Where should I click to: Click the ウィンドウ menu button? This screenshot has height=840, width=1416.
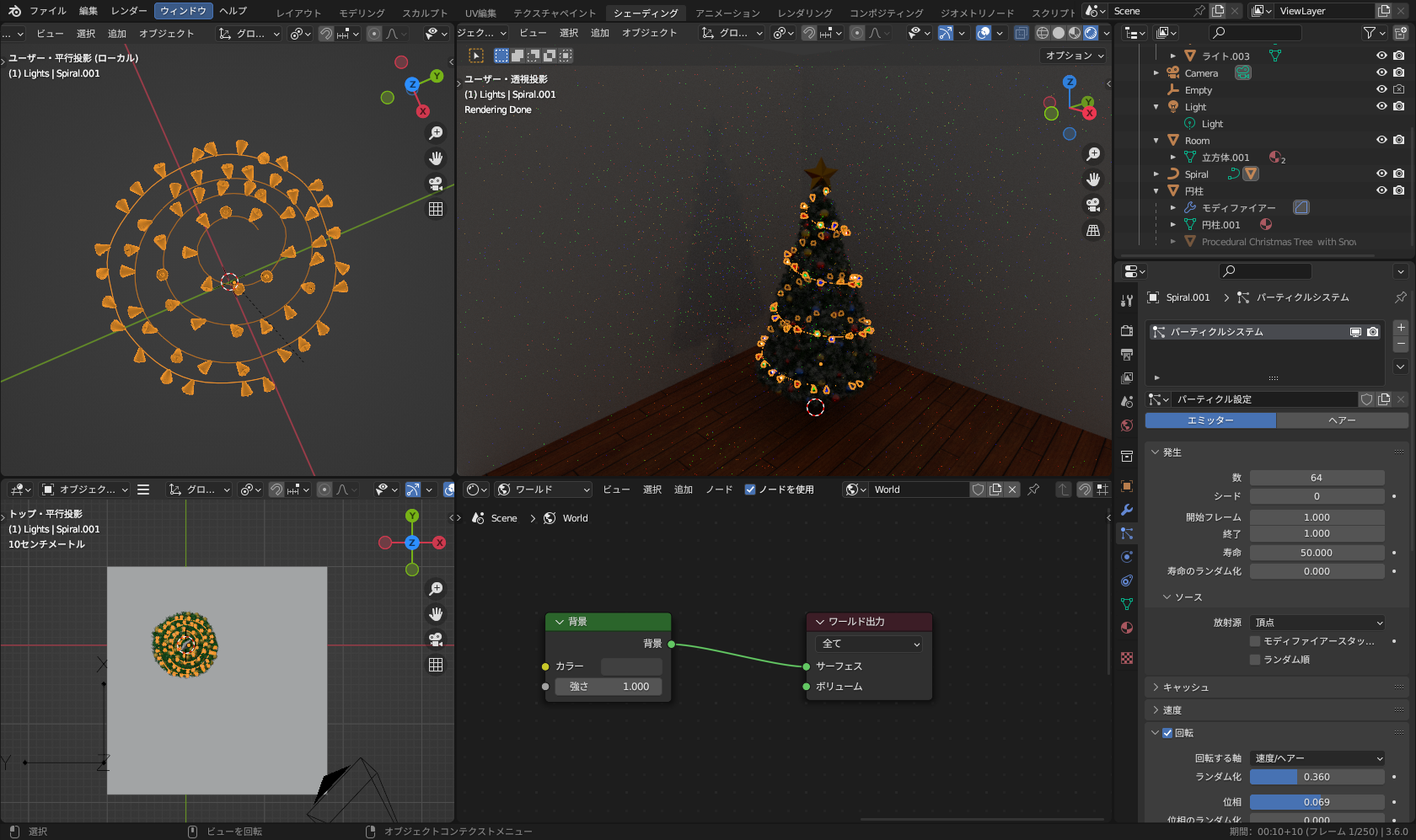click(x=183, y=11)
